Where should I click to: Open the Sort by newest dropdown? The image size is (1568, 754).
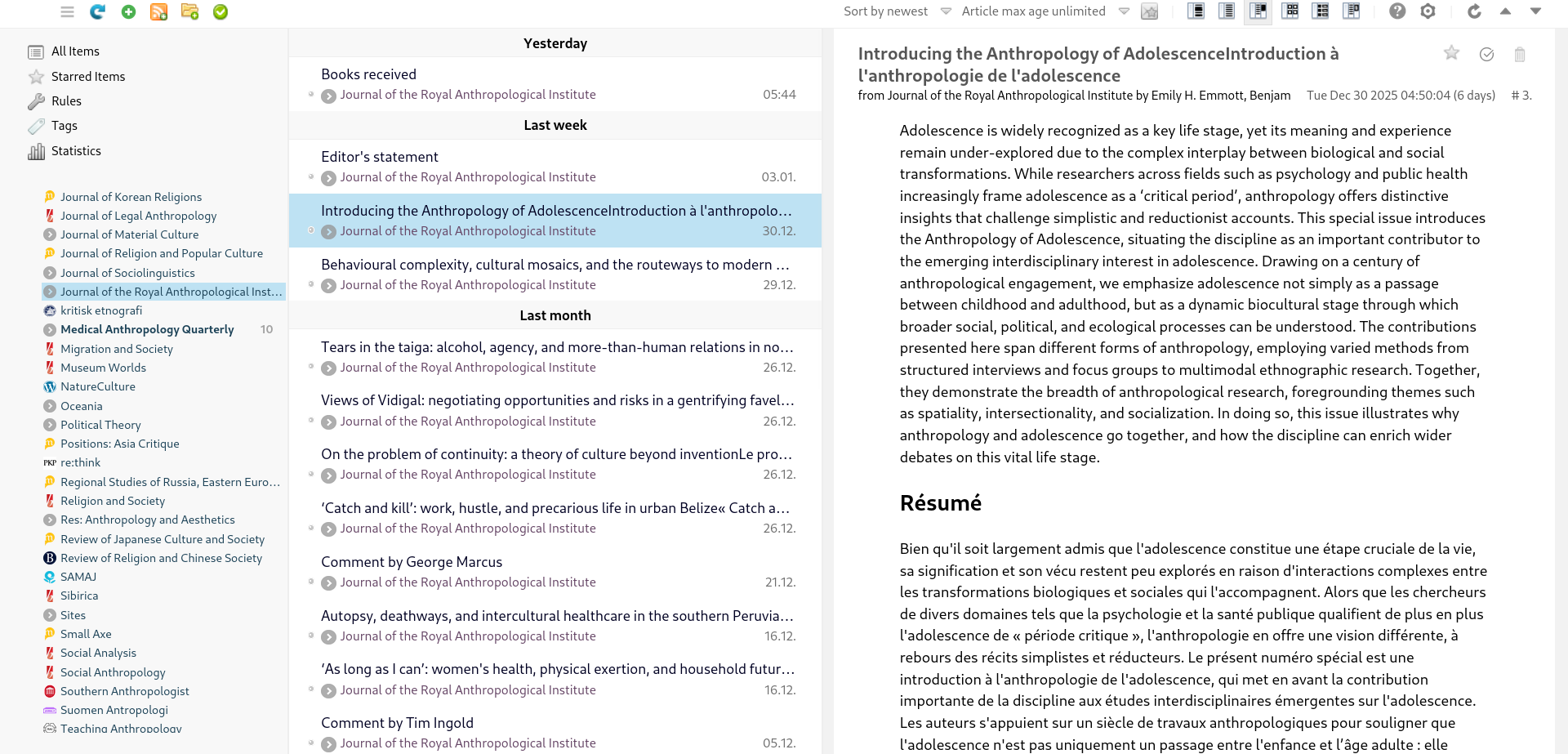tap(897, 11)
